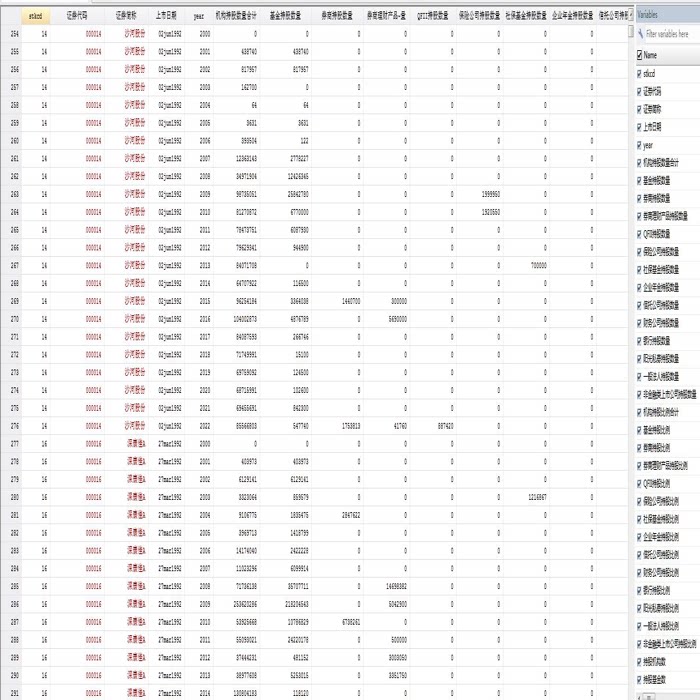700x700 pixels.
Task: Select the stkcd column header
Action: (x=36, y=16)
